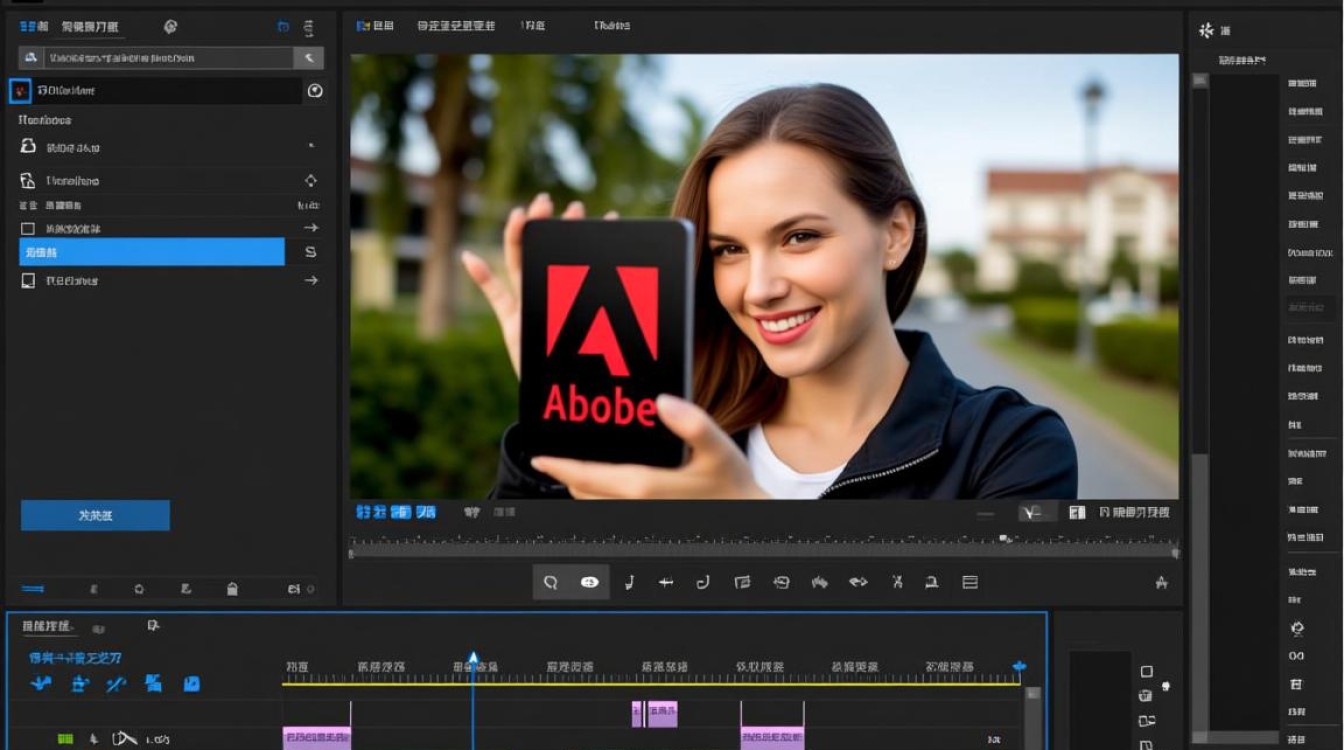The height and width of the screenshot is (750, 1344).
Task: Select the rightmost pink clip on the lower track
Action: click(x=772, y=738)
